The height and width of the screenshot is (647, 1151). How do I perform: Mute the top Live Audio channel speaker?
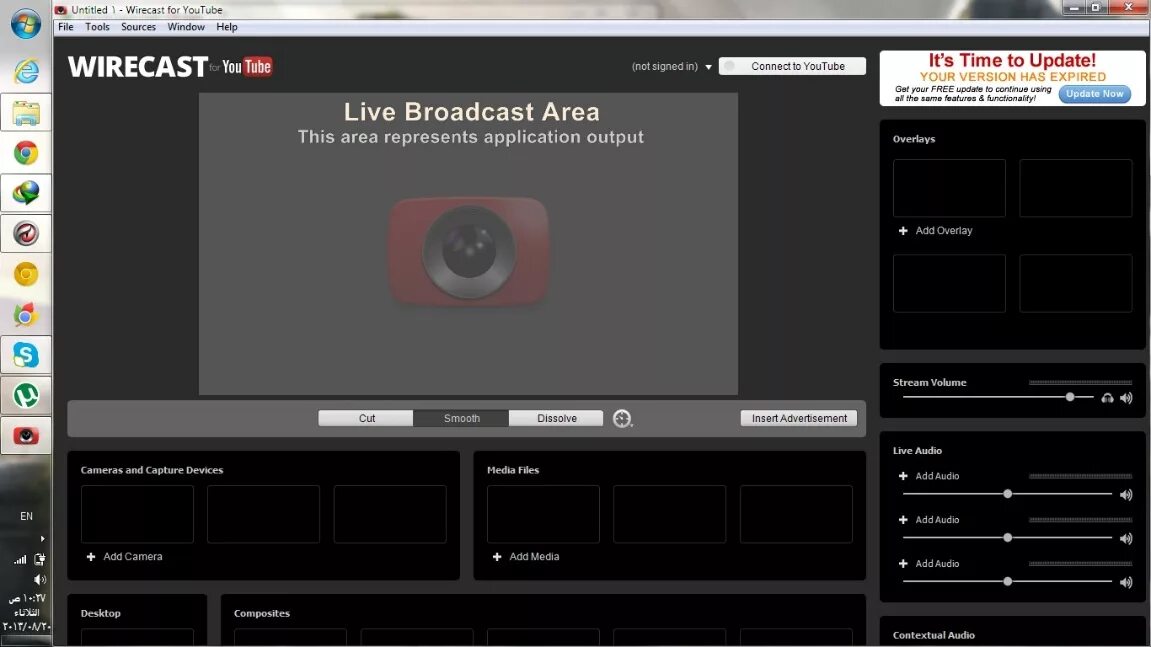tap(1126, 495)
